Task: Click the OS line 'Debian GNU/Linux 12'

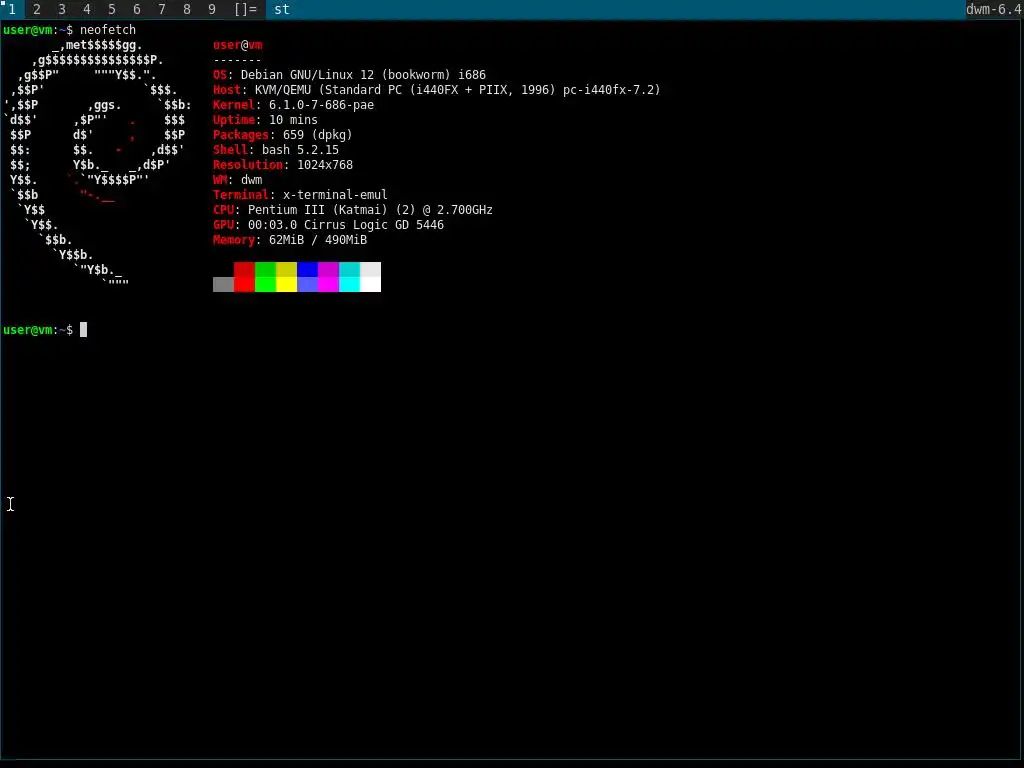Action: 349,74
